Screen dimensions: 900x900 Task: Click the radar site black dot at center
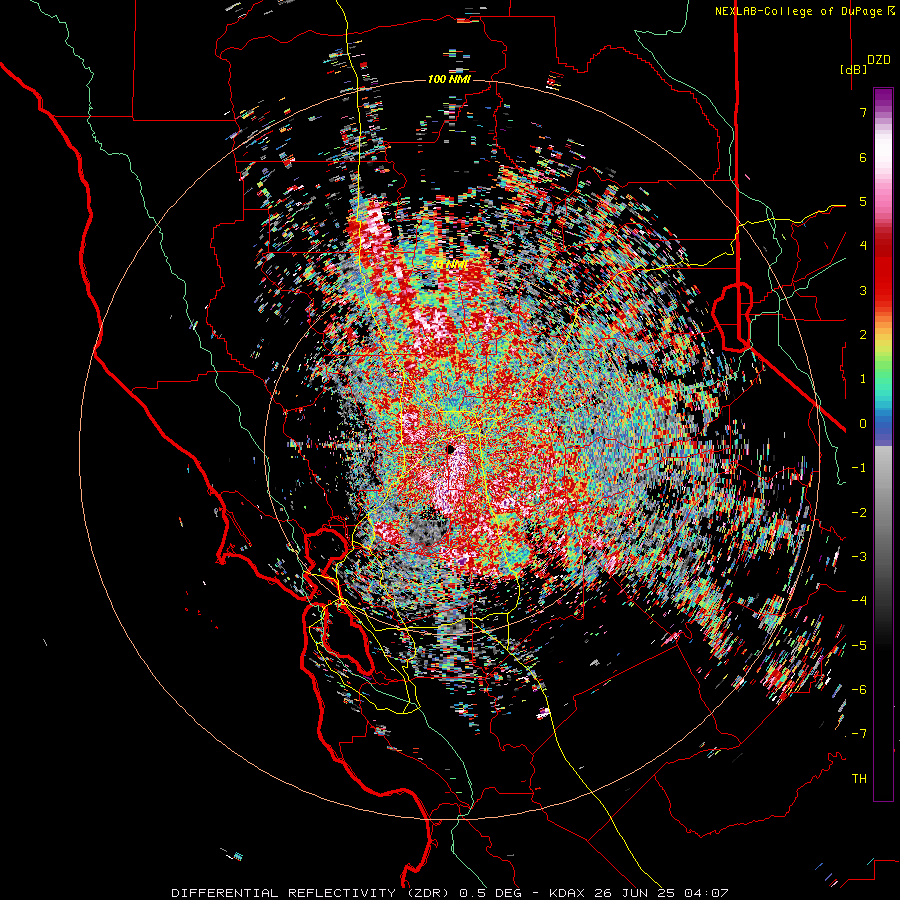[x=451, y=449]
